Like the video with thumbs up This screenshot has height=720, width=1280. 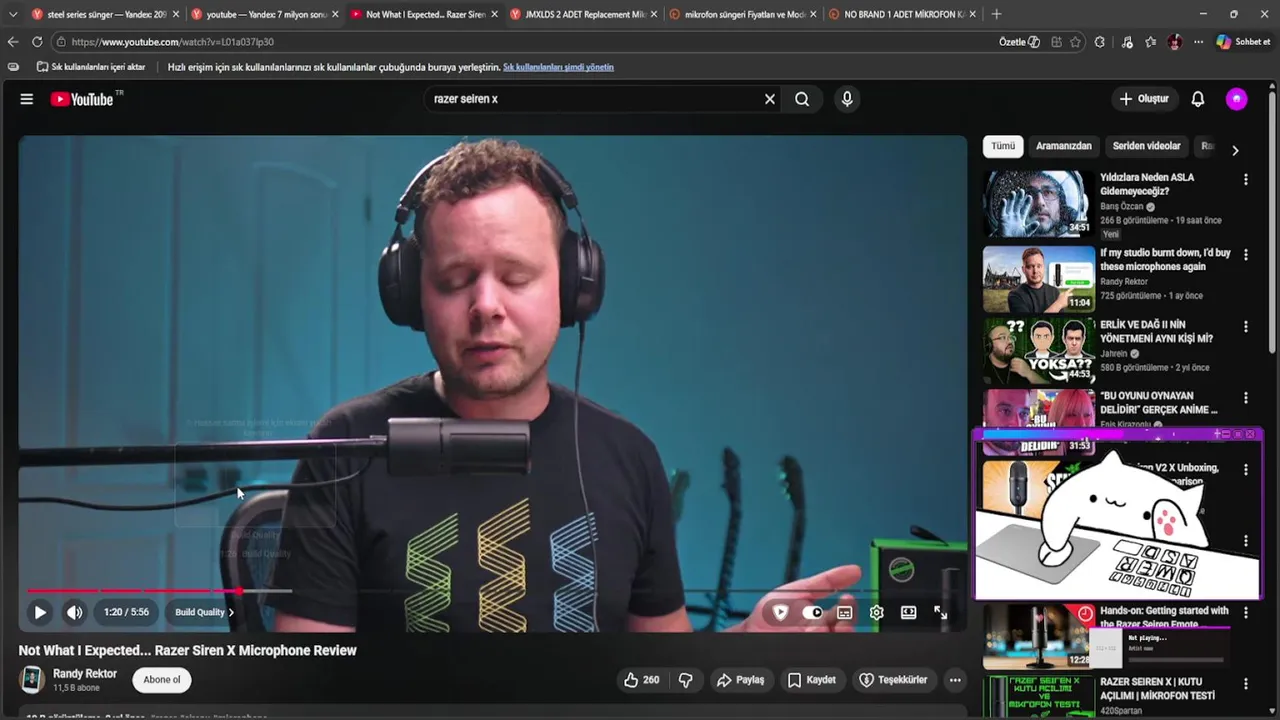pos(641,680)
